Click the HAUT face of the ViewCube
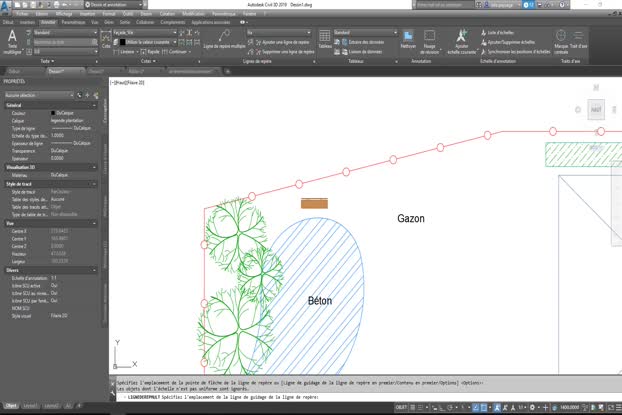Screen dimensions: 622x415 [x=596, y=110]
